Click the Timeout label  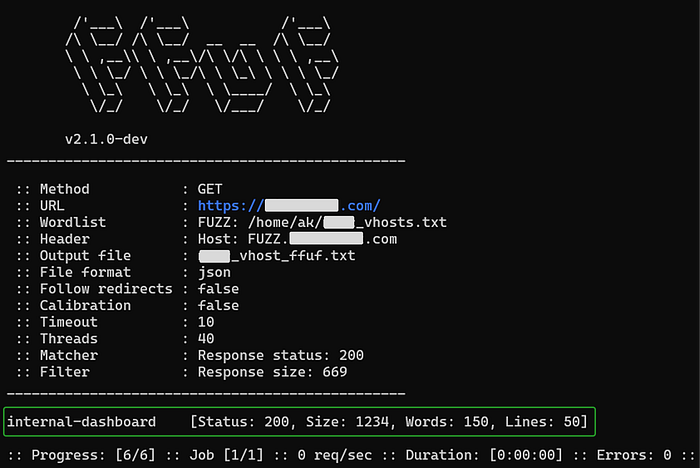point(69,322)
